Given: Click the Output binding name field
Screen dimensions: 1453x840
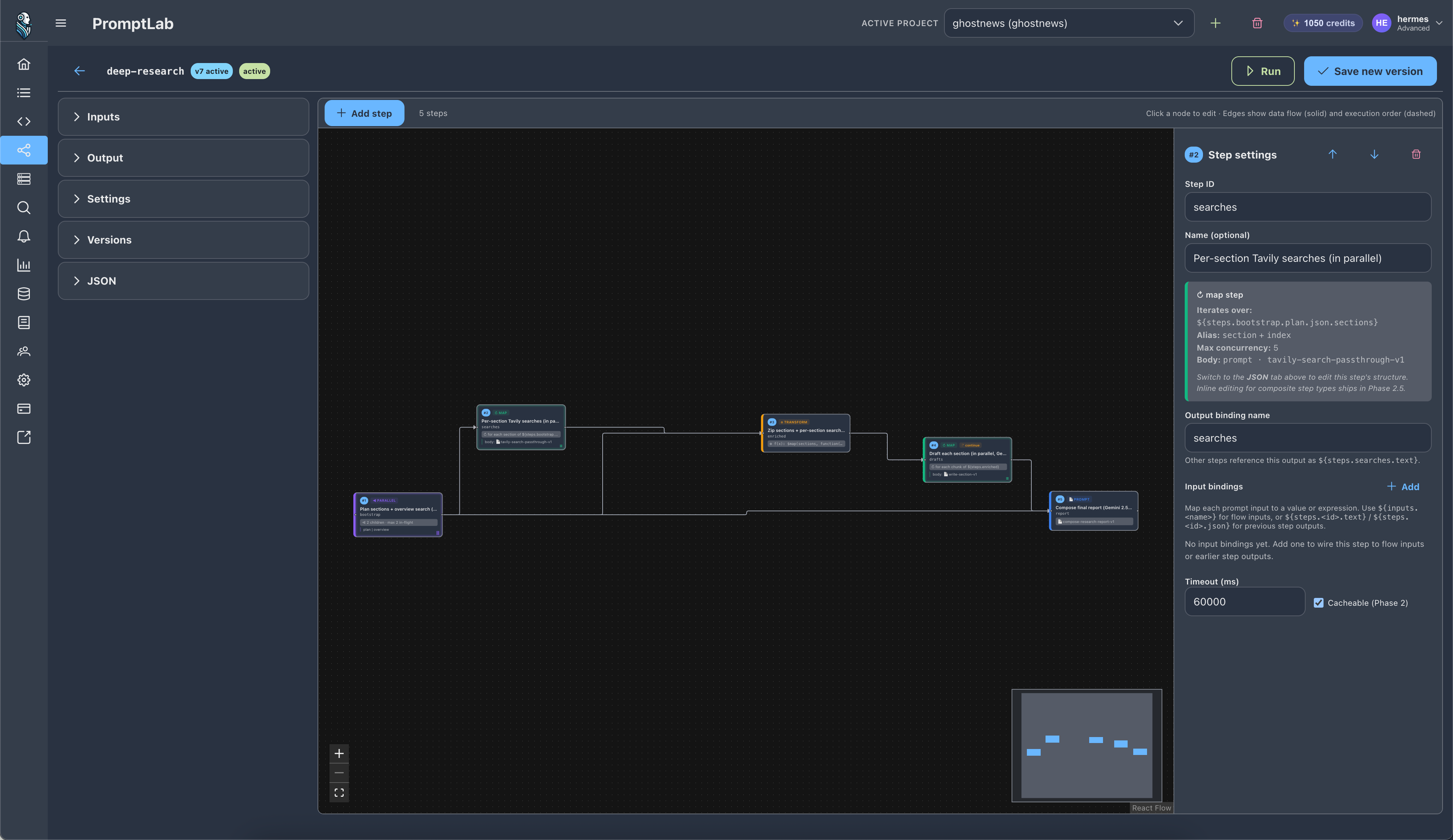Looking at the screenshot, I should (1308, 438).
